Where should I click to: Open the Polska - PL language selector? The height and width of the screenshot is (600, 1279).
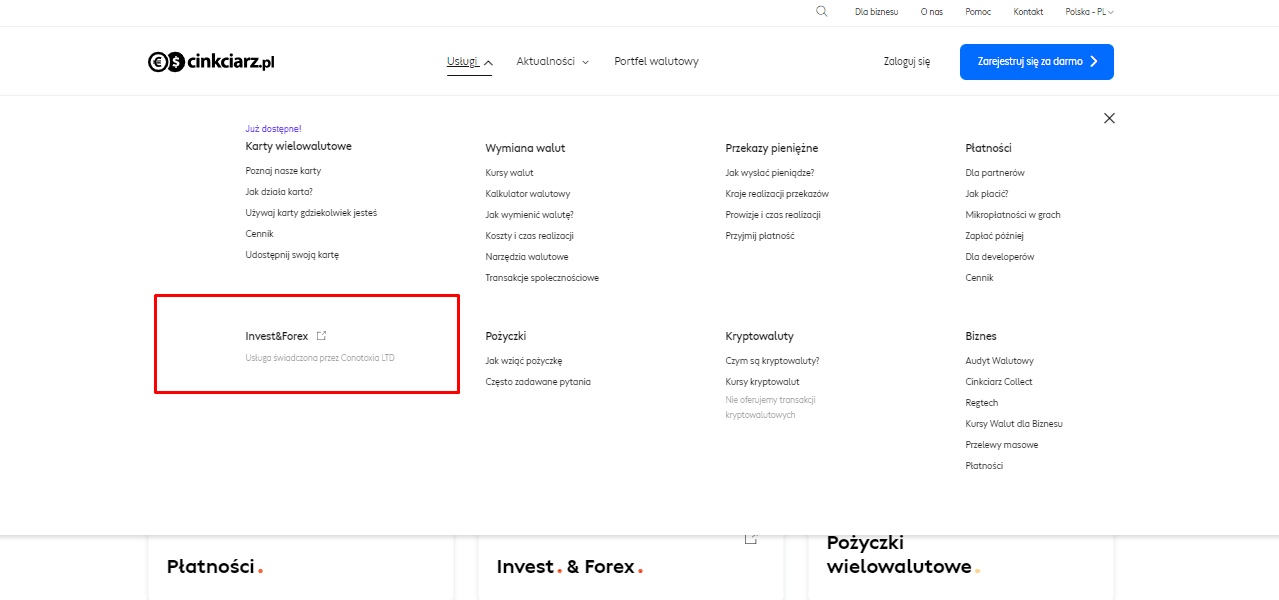1090,12
